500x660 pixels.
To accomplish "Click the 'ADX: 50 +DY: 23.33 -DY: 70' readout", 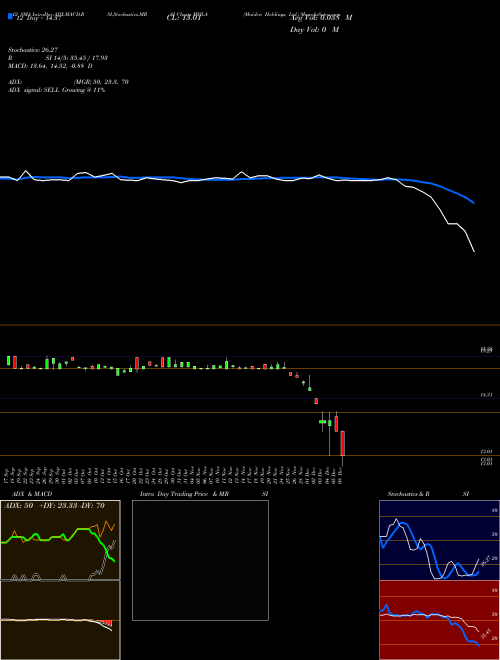I will click(54, 506).
